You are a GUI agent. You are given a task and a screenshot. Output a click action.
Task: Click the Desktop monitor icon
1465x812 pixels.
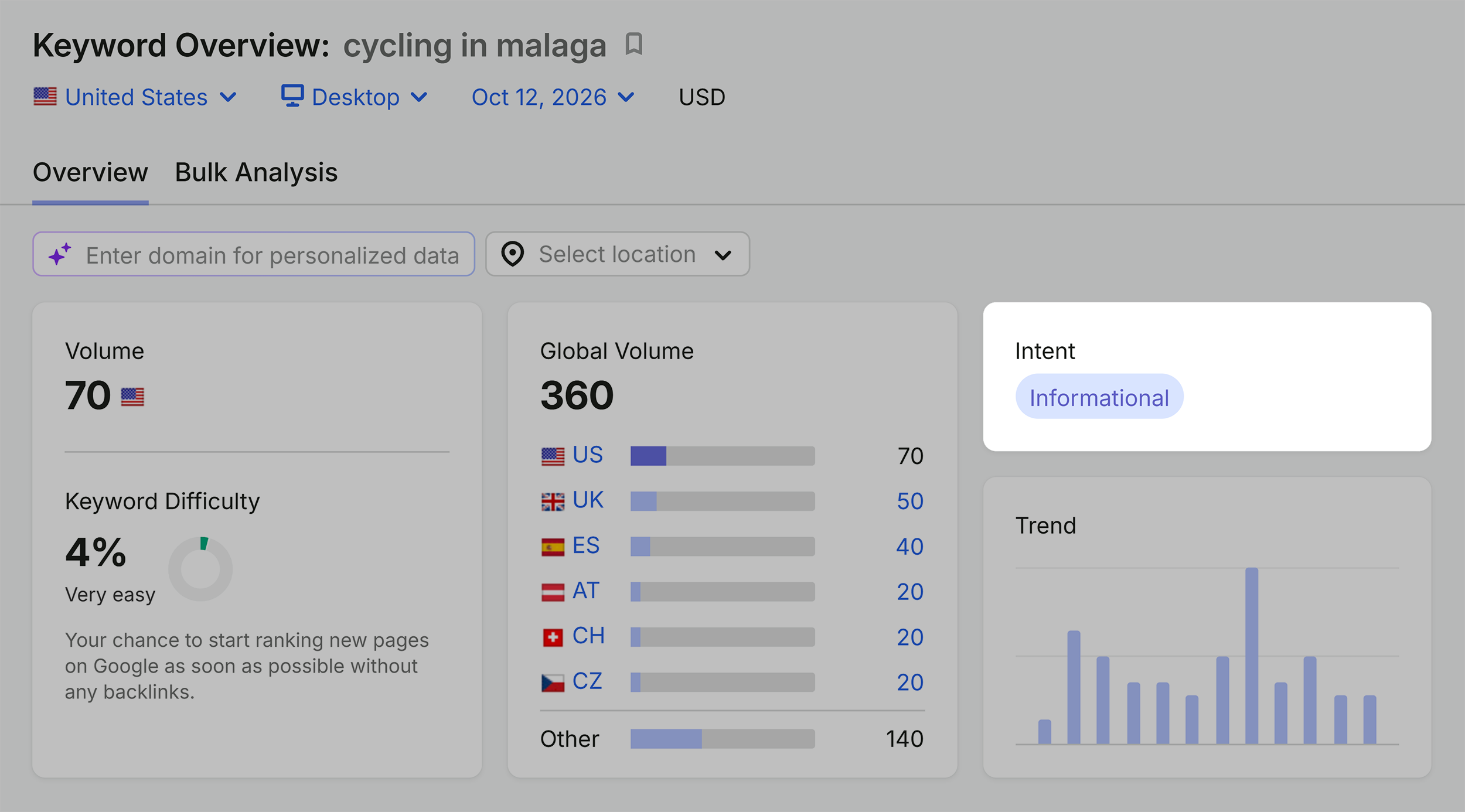click(x=292, y=95)
